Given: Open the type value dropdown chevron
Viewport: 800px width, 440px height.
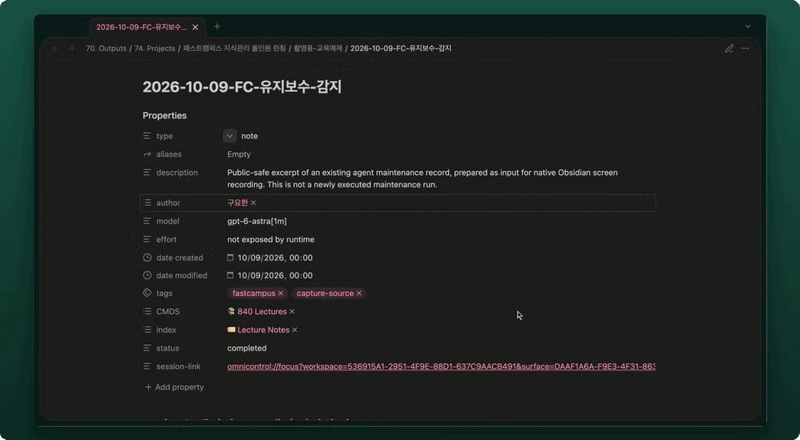Looking at the screenshot, I should (230, 136).
